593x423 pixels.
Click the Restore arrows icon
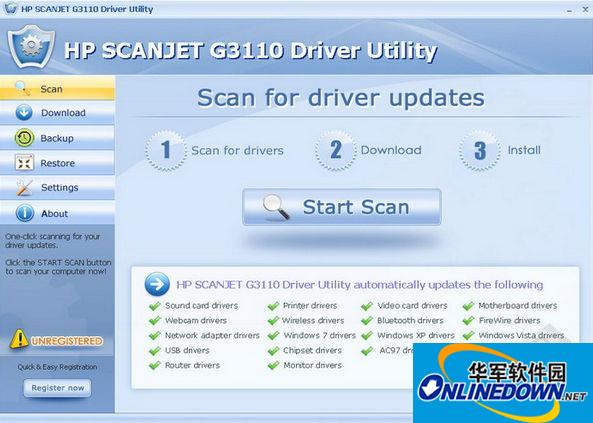[25, 163]
